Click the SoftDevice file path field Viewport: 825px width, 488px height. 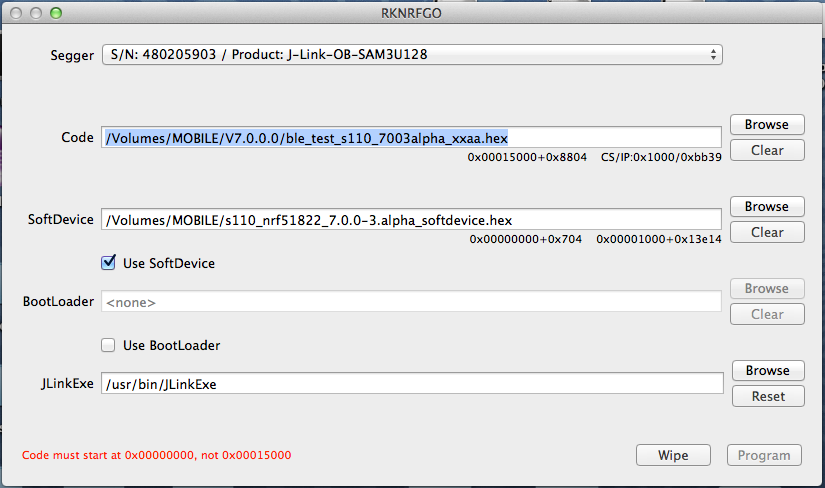tap(411, 220)
